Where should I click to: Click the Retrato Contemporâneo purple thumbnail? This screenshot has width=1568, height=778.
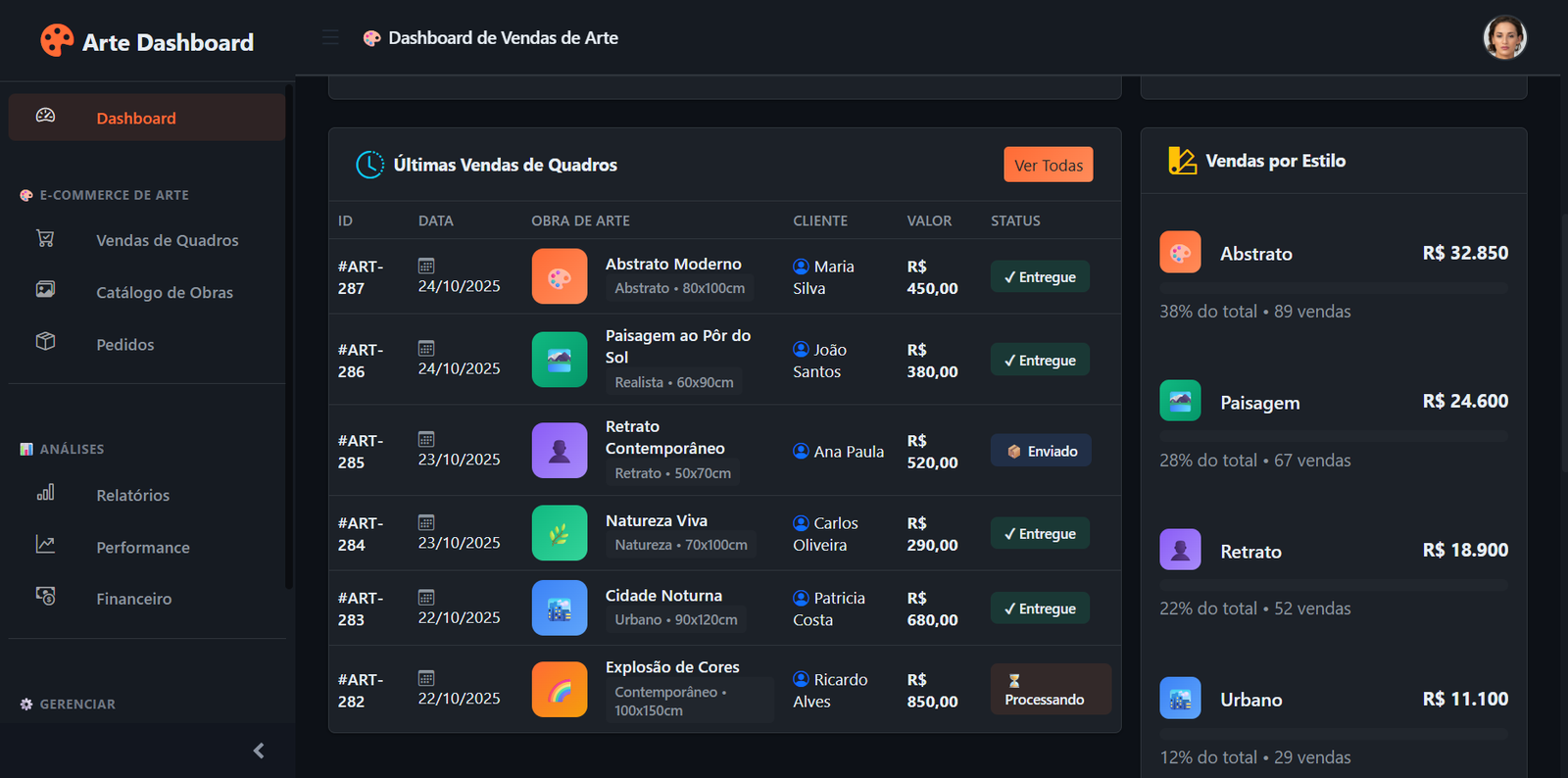pyautogui.click(x=560, y=451)
